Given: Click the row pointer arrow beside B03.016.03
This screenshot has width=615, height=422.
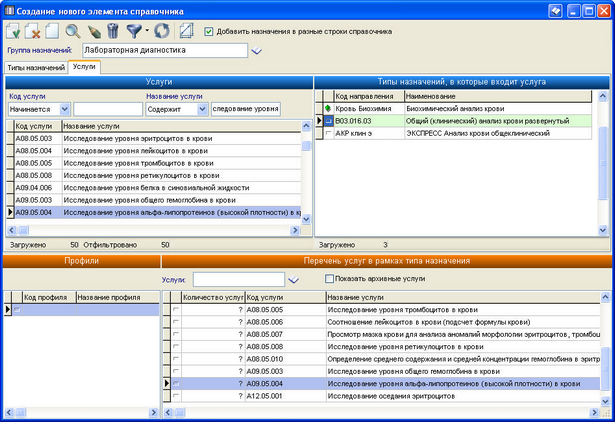Looking at the screenshot, I should (319, 120).
